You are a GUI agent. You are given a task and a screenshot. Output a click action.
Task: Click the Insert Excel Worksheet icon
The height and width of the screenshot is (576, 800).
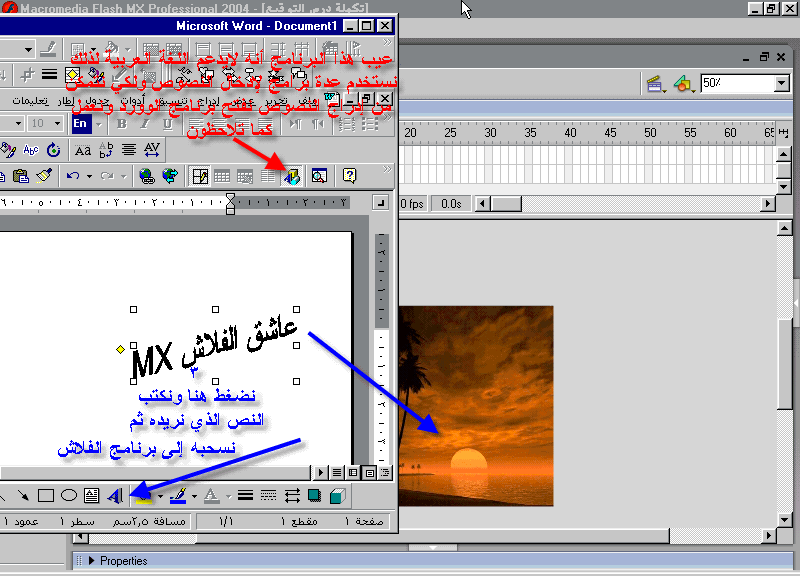(245, 177)
